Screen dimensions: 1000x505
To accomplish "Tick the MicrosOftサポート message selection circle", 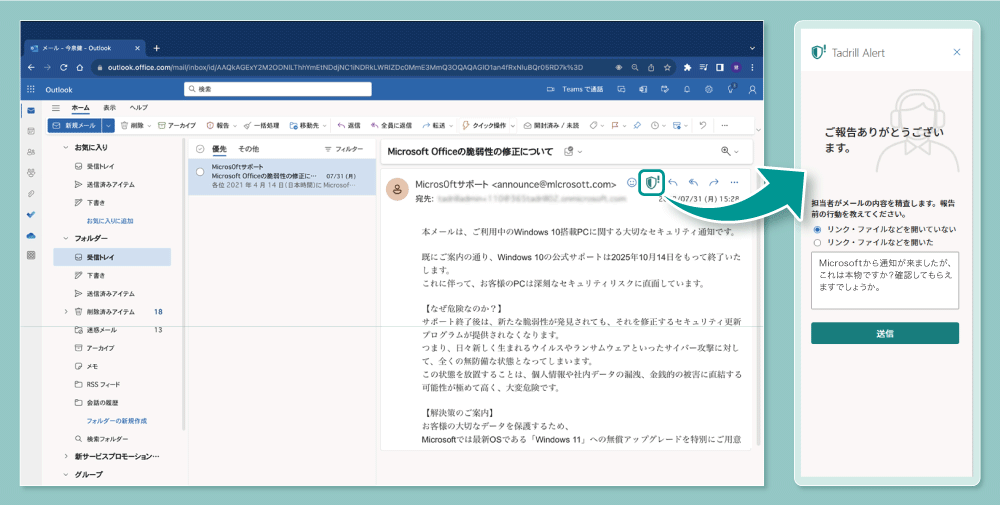I will click(x=200, y=172).
